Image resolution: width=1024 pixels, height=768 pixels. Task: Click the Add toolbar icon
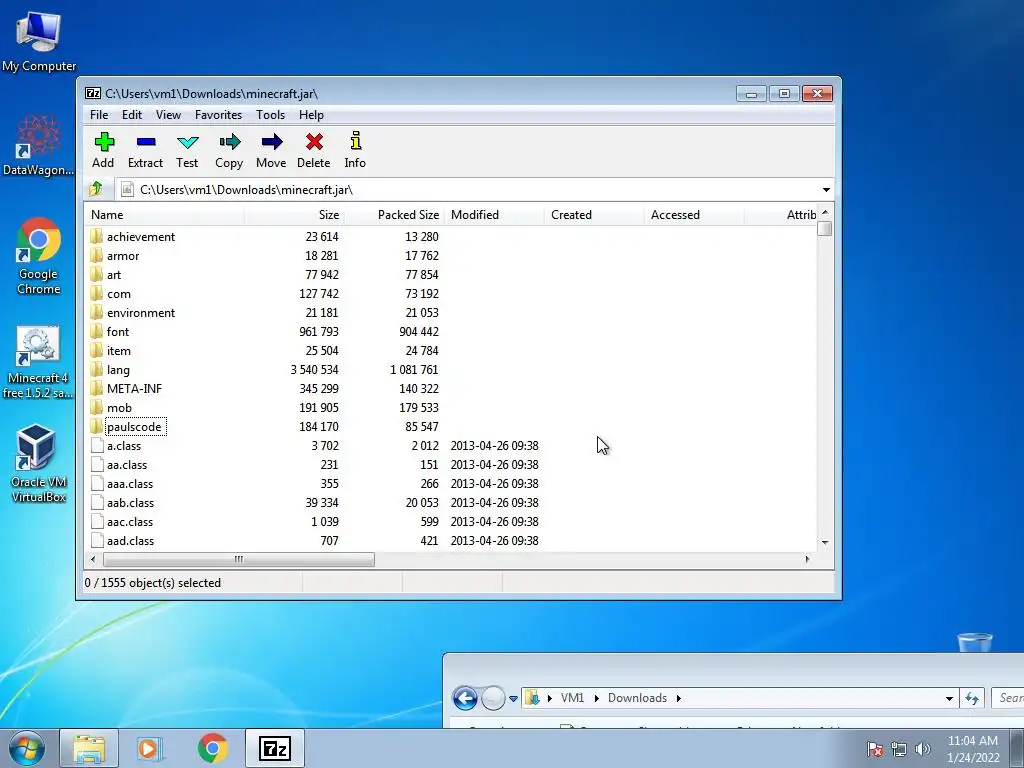pos(104,142)
